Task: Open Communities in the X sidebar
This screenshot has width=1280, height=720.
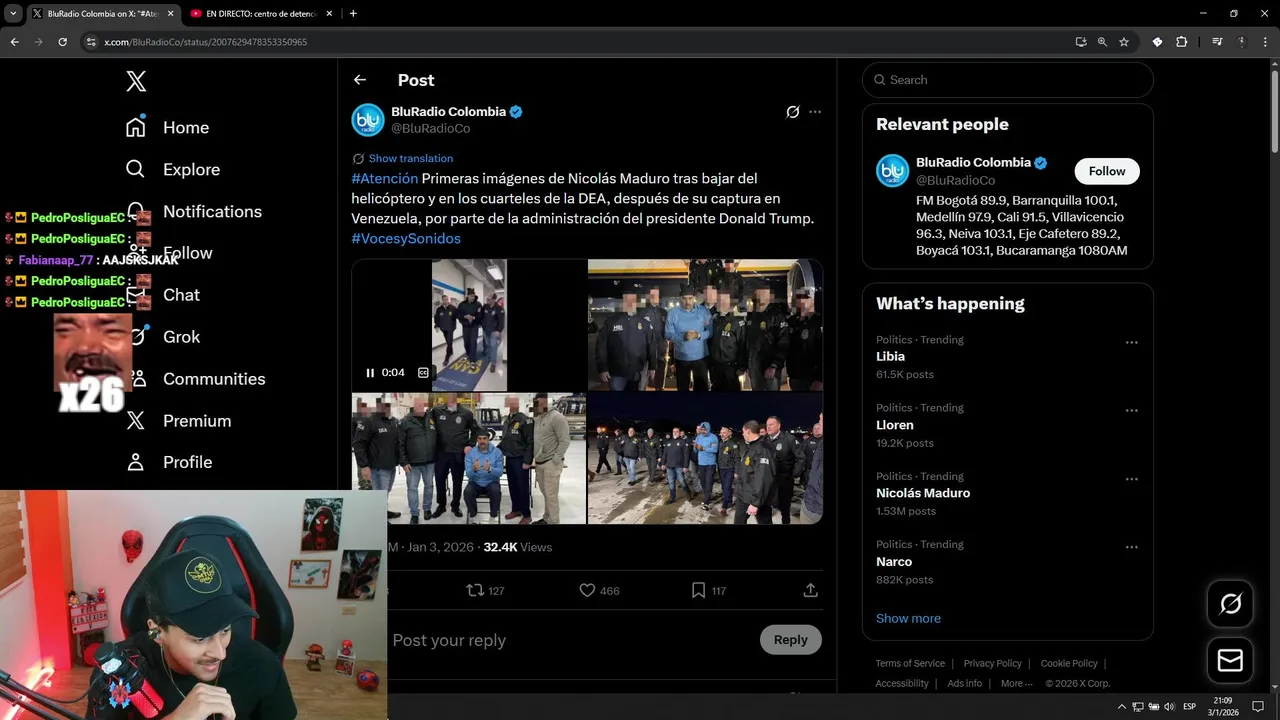Action: pos(195,379)
